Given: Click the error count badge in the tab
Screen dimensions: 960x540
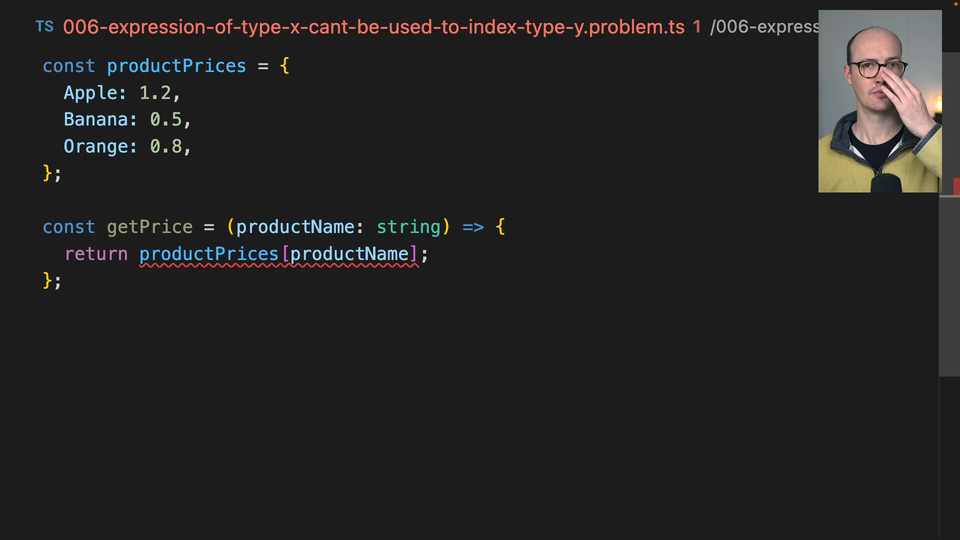Looking at the screenshot, I should (697, 27).
